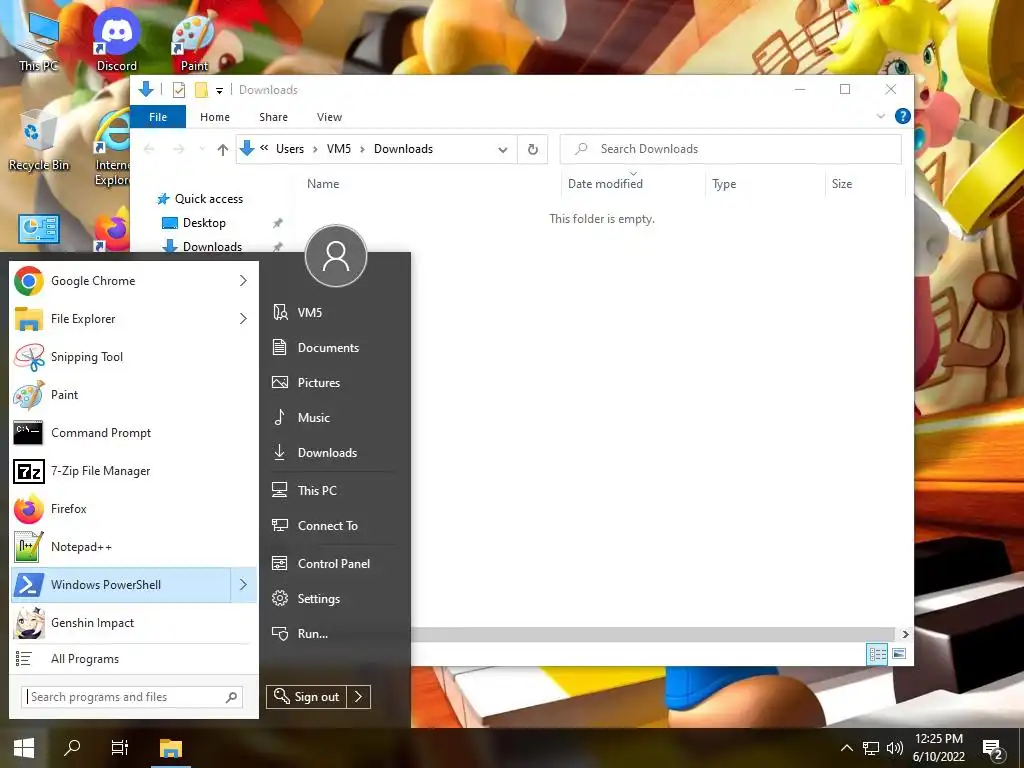Open the power options arrow beside Sign out

click(359, 697)
